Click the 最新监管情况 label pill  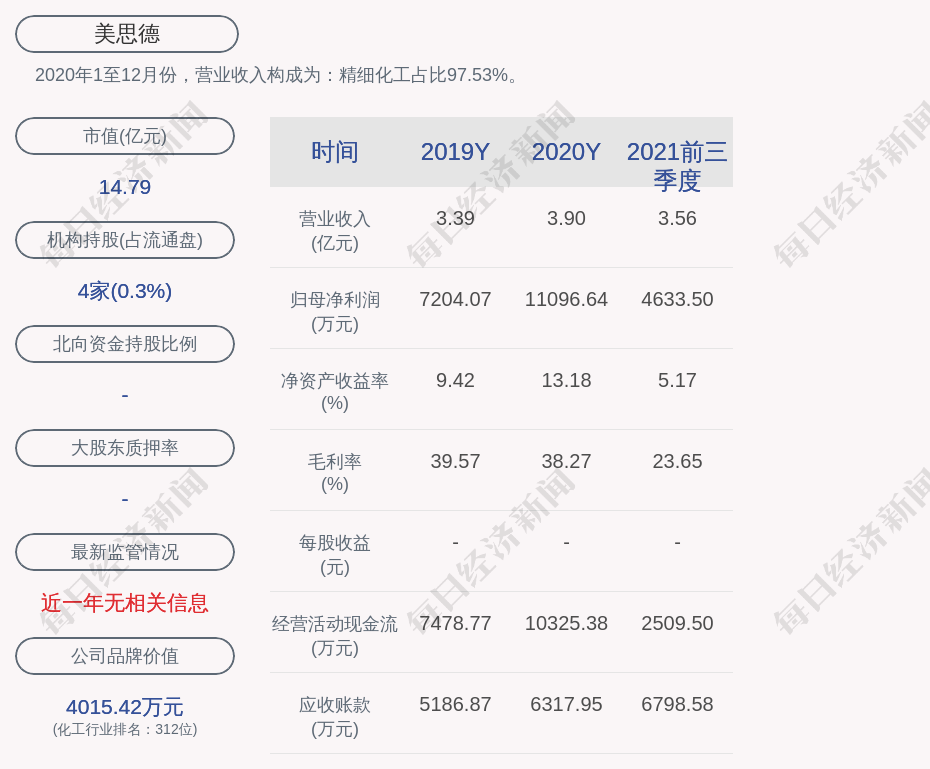pos(125,552)
